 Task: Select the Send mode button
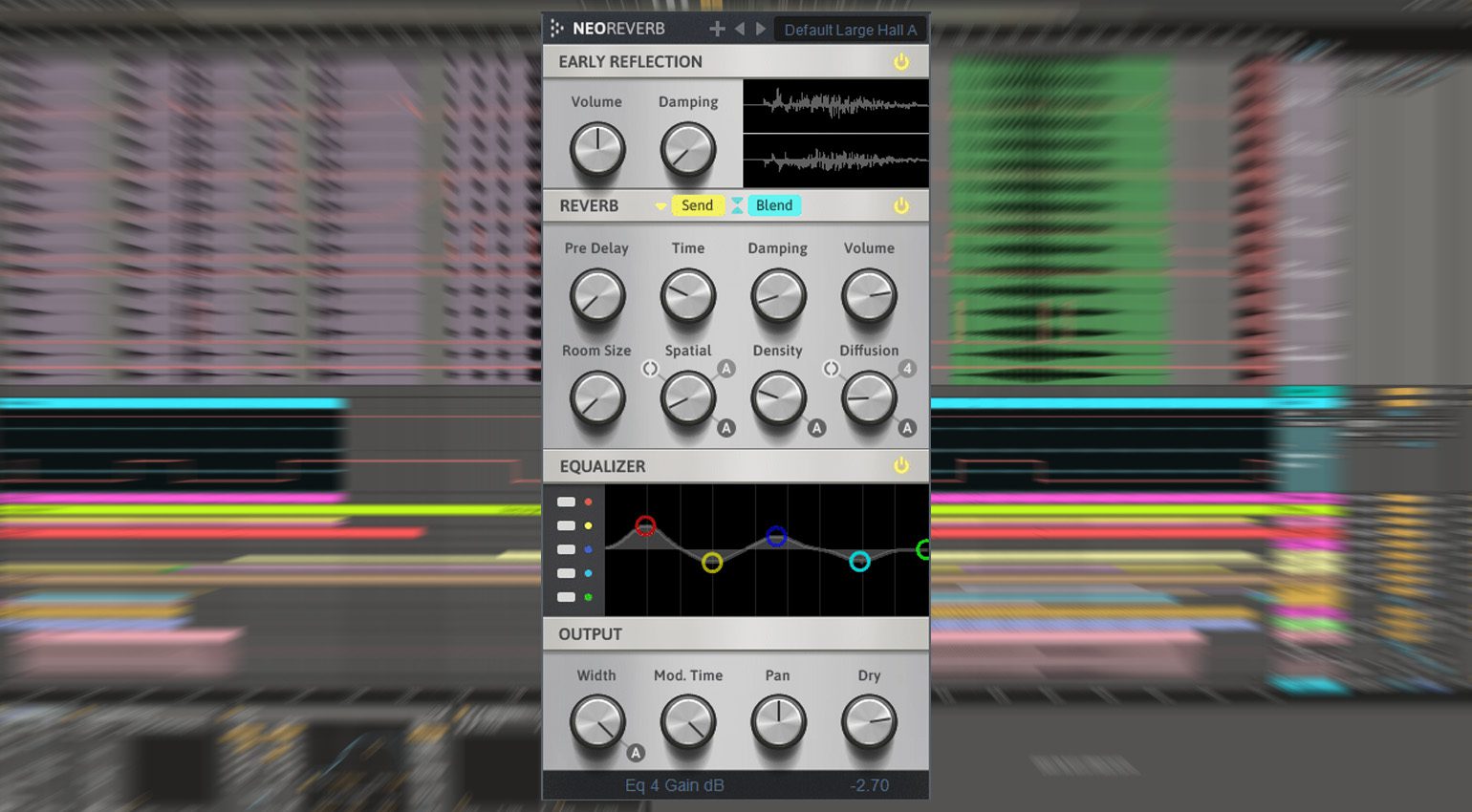point(697,205)
